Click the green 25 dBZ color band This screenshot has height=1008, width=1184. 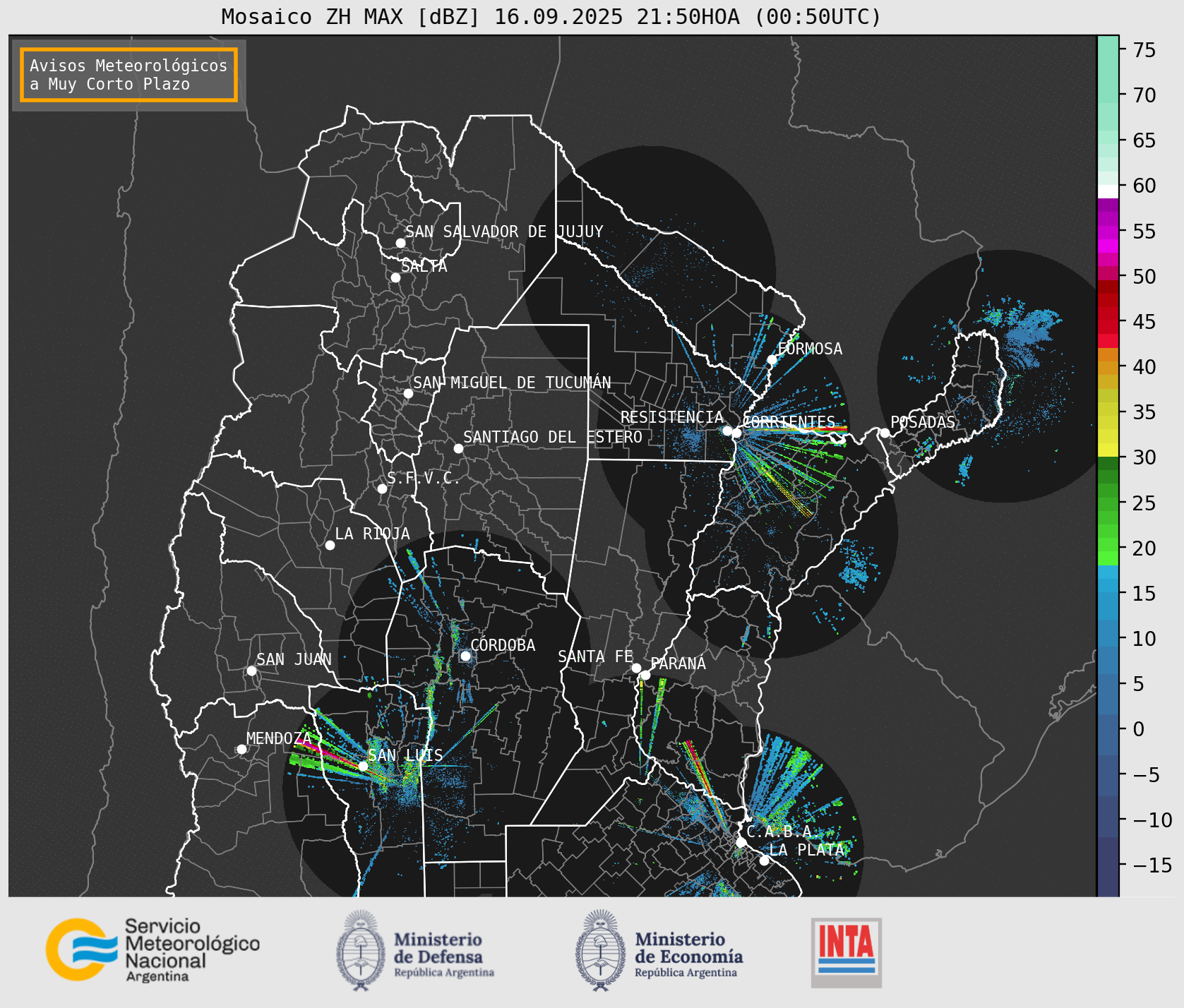pos(1108,504)
